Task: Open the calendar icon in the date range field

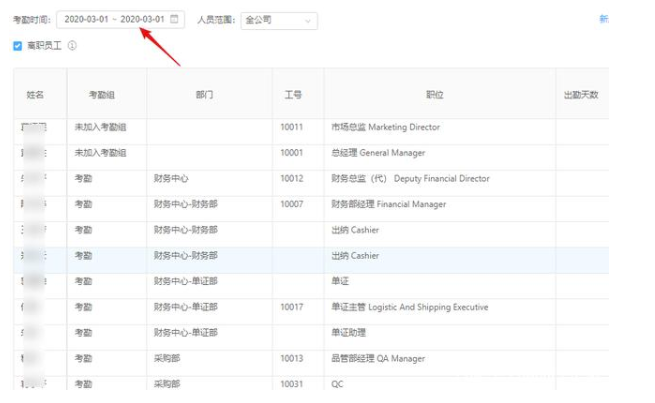Action: (174, 19)
